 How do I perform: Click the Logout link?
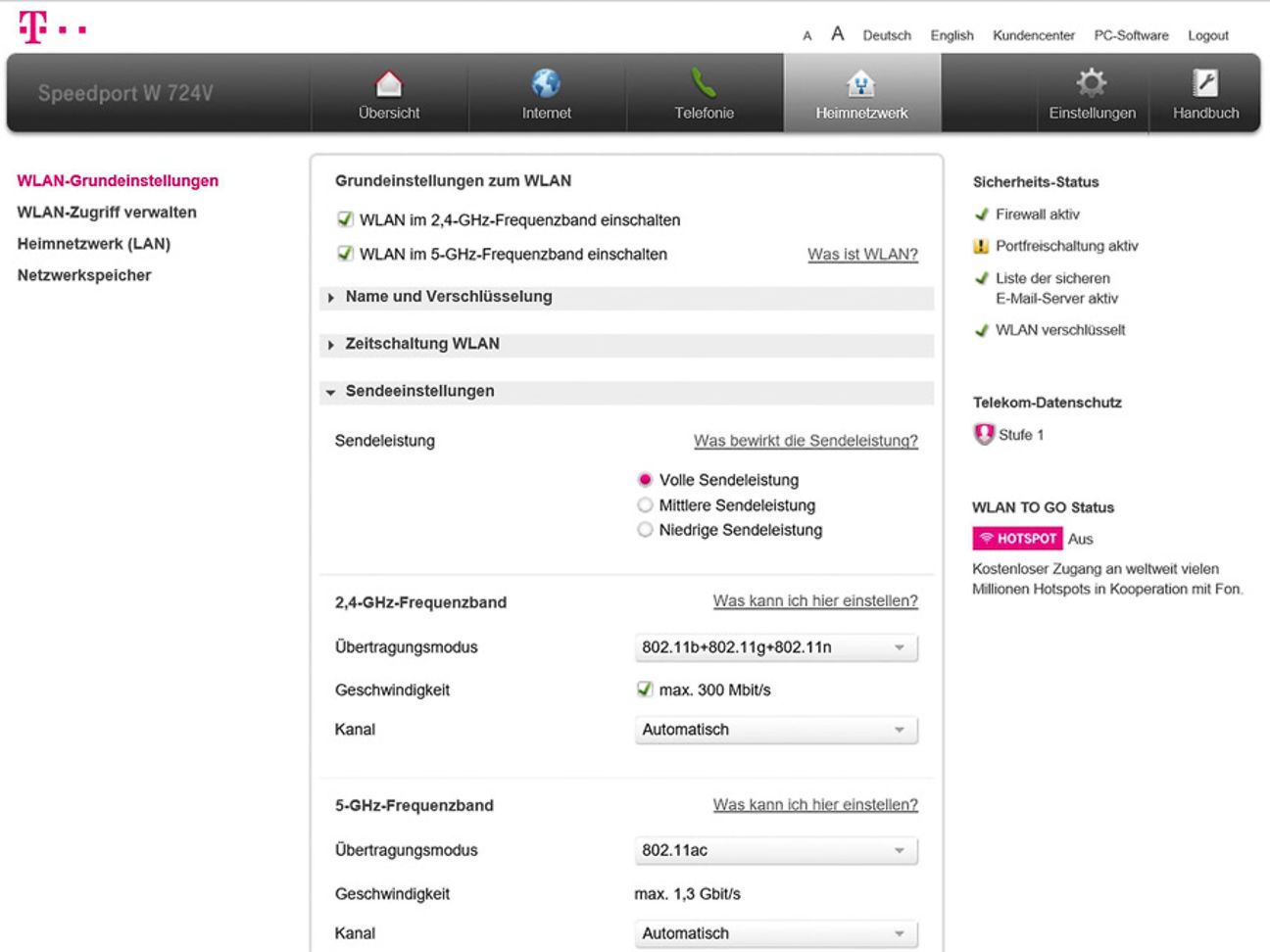tap(1207, 35)
